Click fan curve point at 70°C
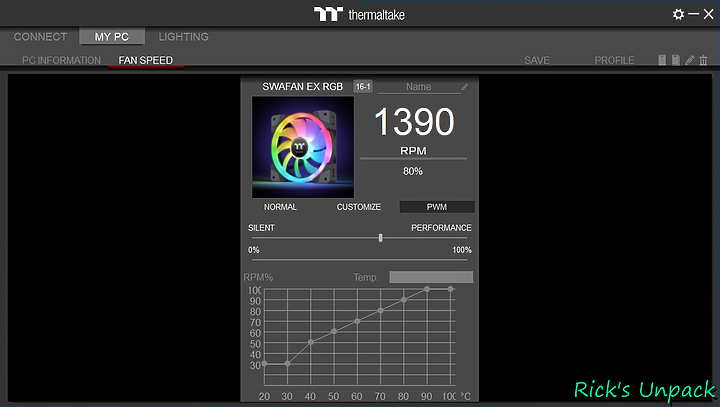The image size is (720, 407). pyautogui.click(x=380, y=311)
